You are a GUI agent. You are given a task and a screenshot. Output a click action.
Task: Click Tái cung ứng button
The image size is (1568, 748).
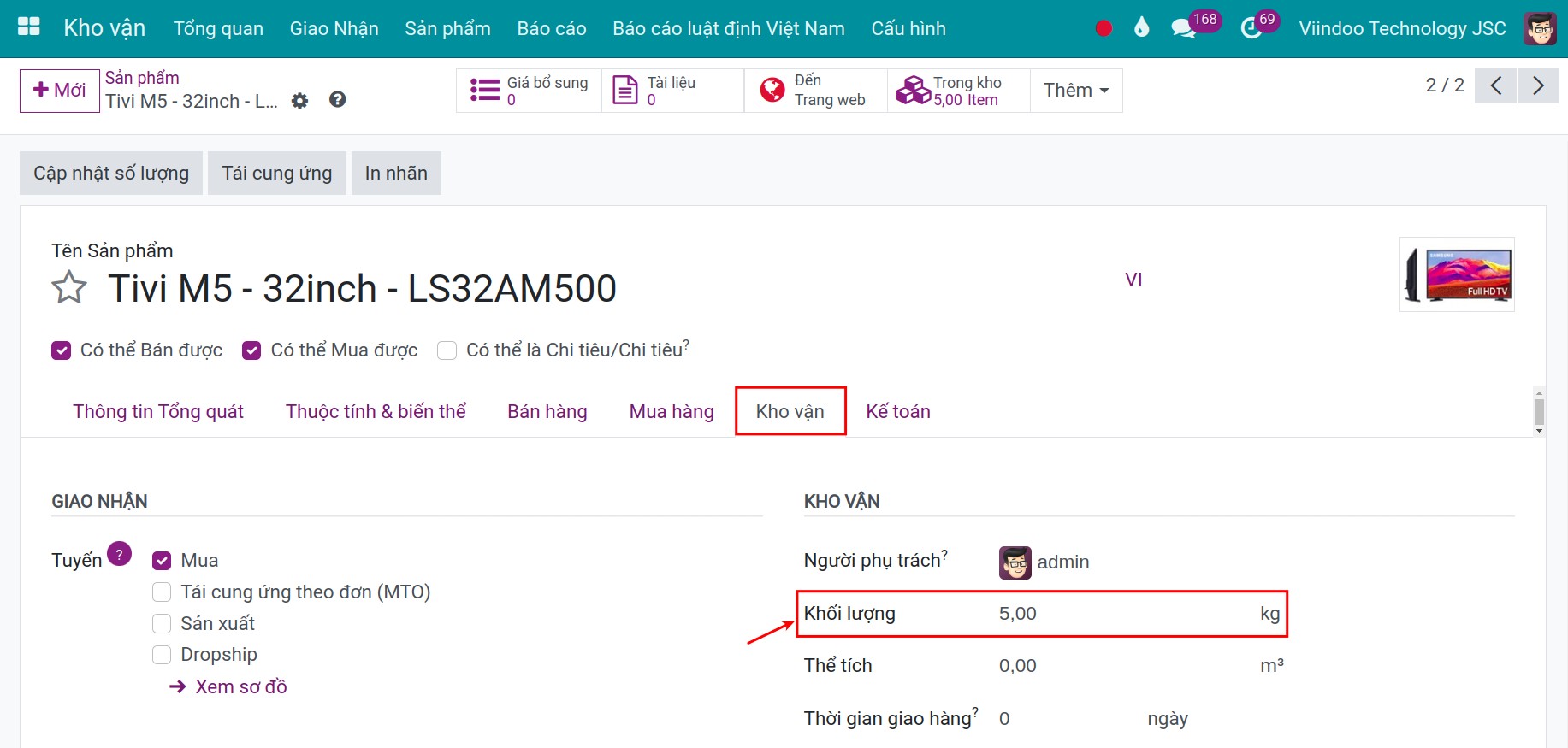pyautogui.click(x=277, y=174)
